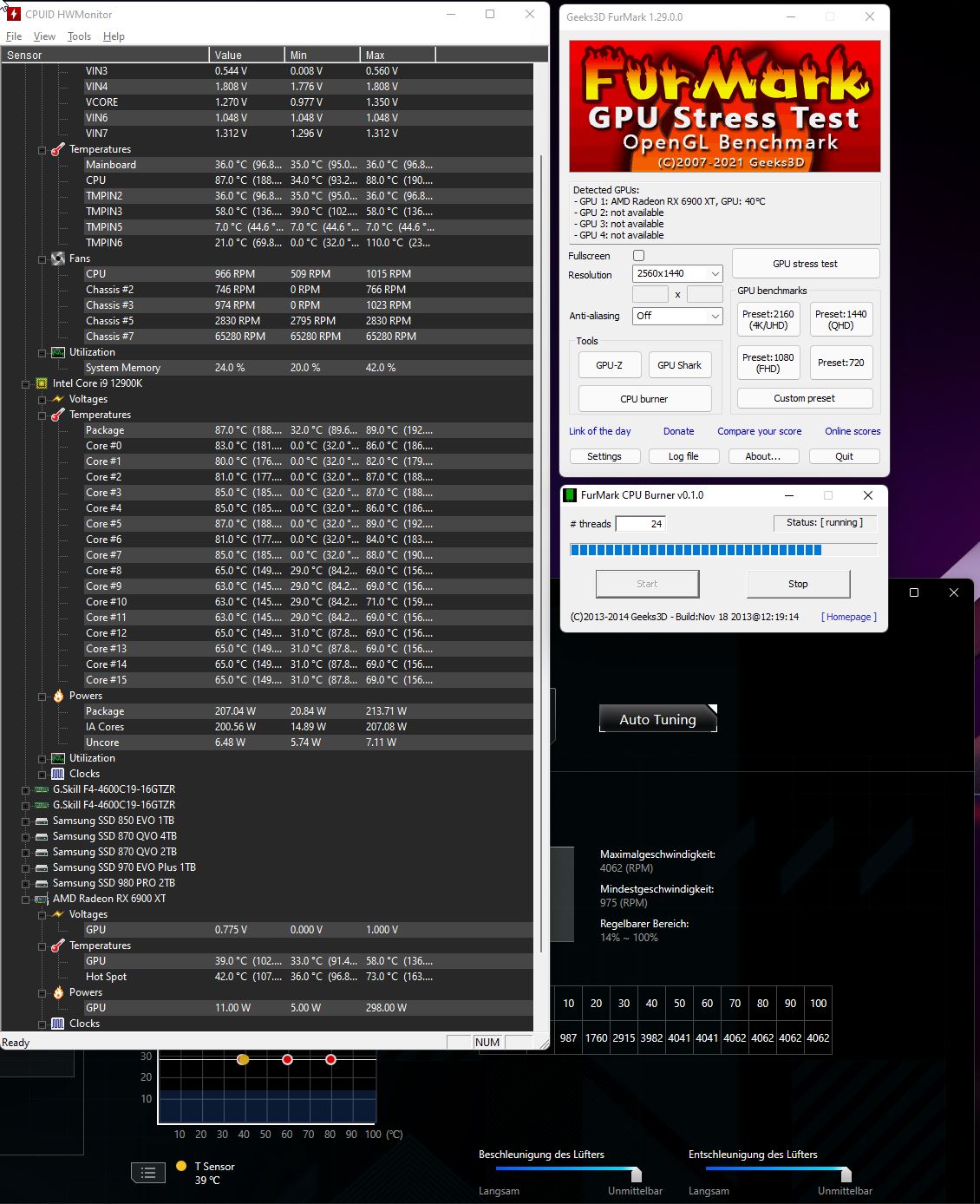Open the View menu in HWMonitor
The image size is (980, 1204).
(44, 36)
